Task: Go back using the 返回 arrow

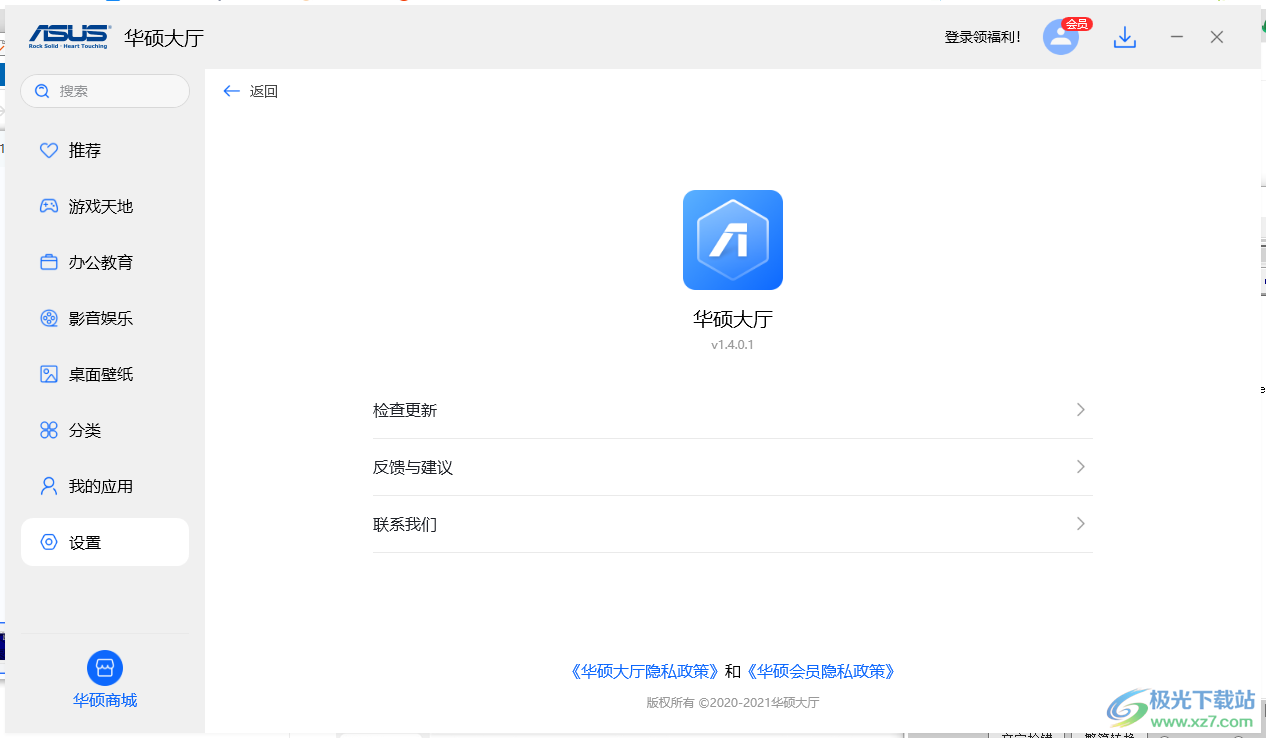Action: click(x=250, y=91)
